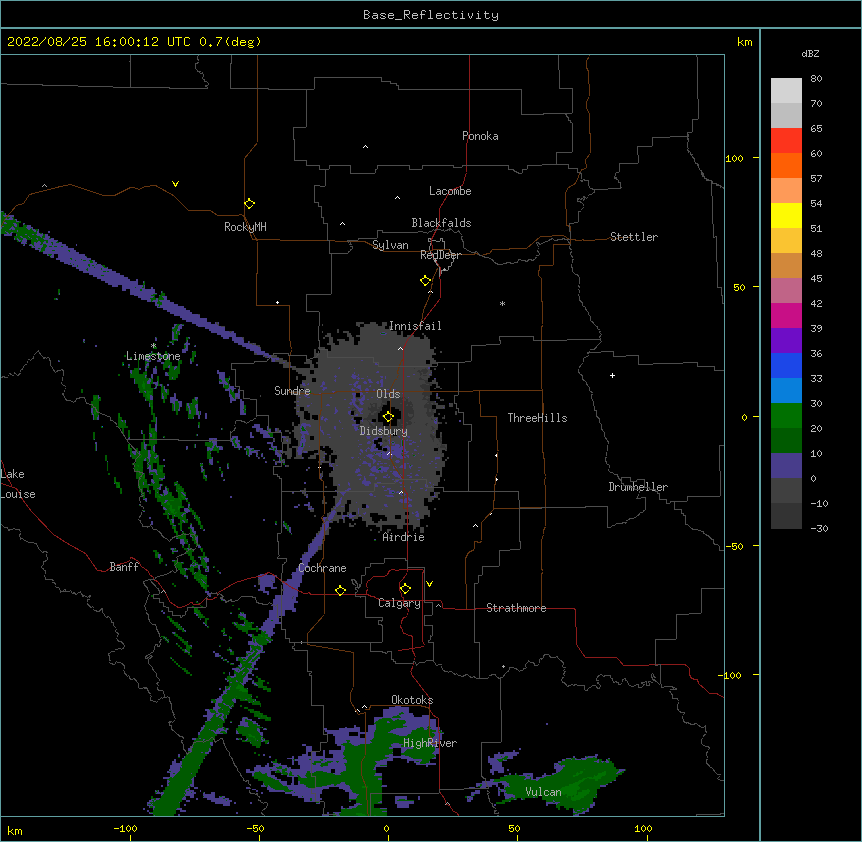Click the yellow diamond marker above Calgary label
862x842 pixels.
[x=405, y=589]
